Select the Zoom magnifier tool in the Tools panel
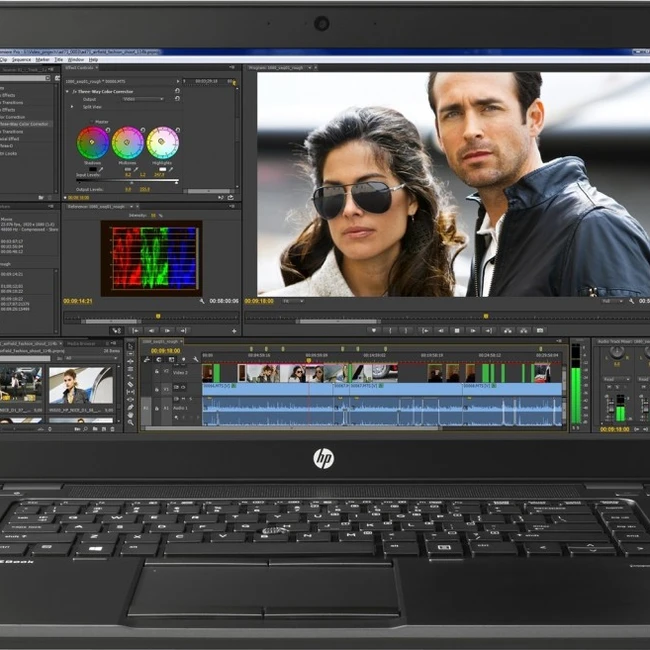The image size is (650, 650). (131, 422)
